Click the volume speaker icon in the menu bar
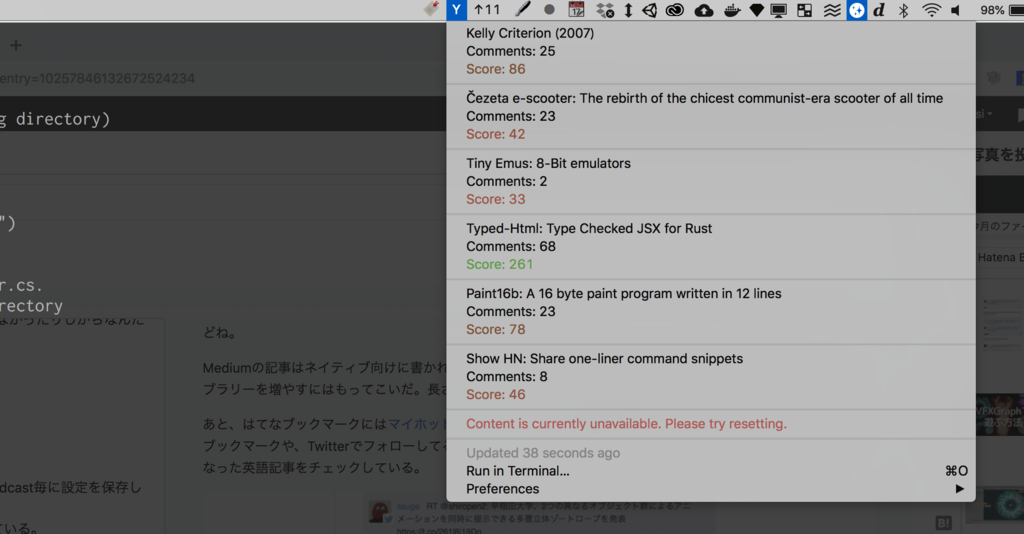This screenshot has height=534, width=1024. pos(956,10)
